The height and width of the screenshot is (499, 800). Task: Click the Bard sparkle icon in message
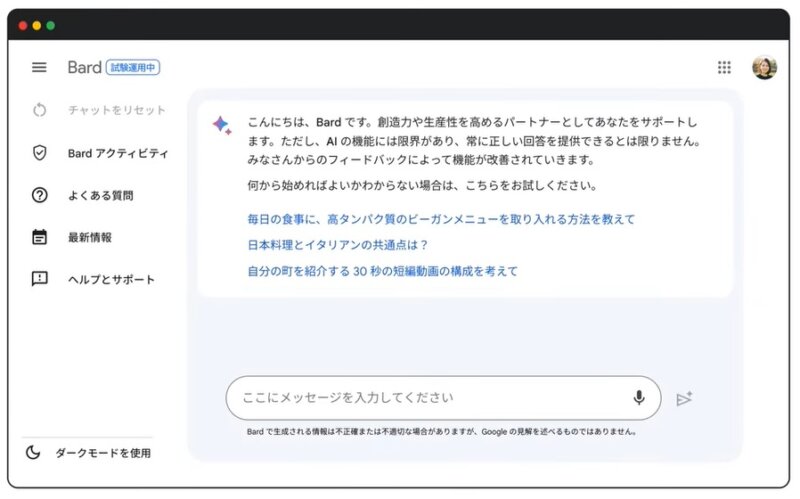point(222,125)
